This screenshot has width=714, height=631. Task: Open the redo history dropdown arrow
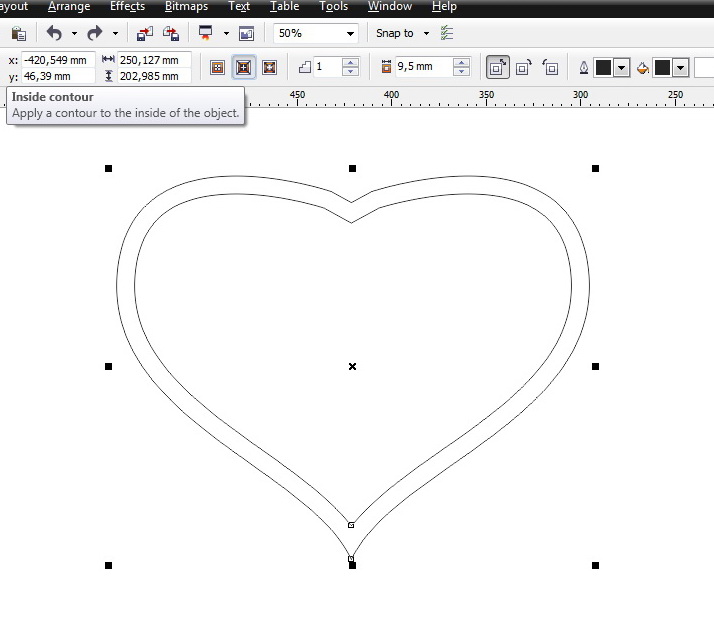click(115, 33)
